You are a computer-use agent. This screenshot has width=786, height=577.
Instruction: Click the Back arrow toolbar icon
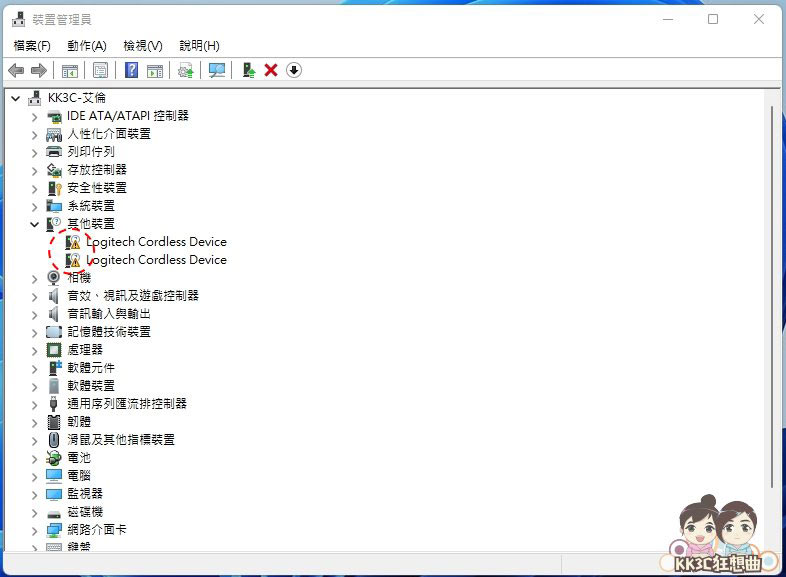[x=17, y=70]
